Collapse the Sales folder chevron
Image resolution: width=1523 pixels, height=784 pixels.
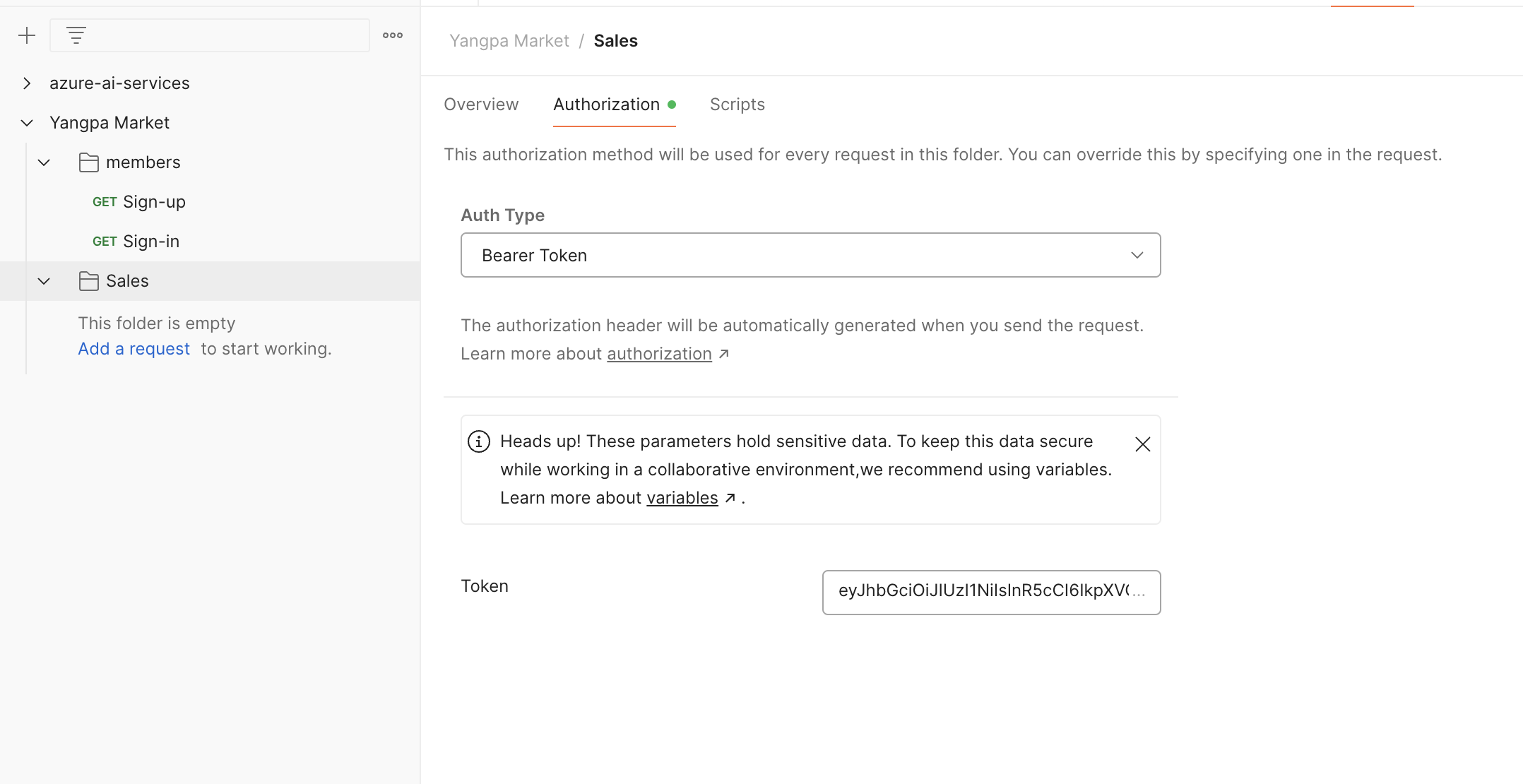[44, 281]
